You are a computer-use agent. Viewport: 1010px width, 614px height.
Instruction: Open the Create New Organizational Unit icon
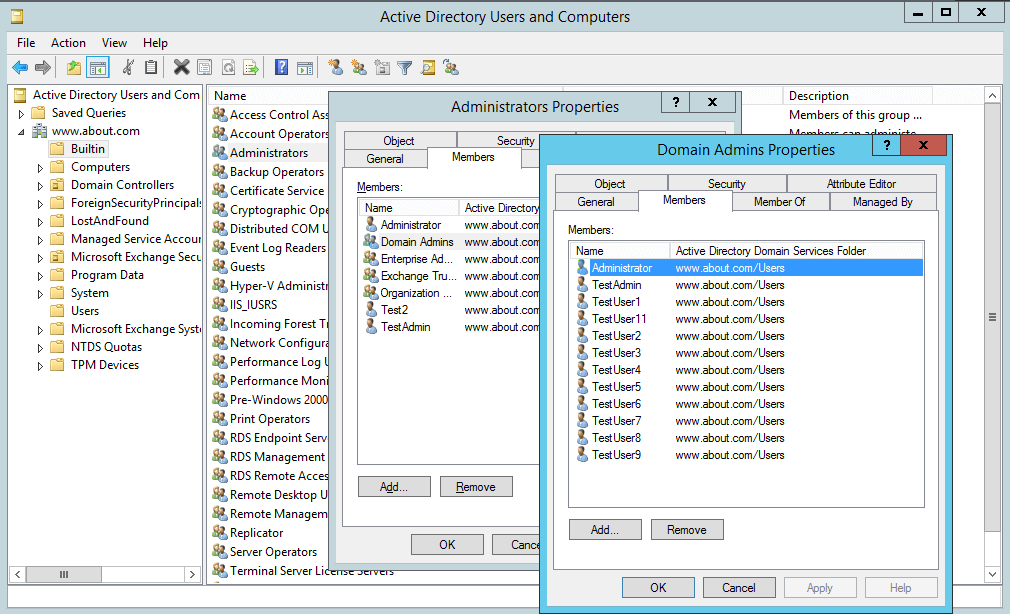[383, 68]
